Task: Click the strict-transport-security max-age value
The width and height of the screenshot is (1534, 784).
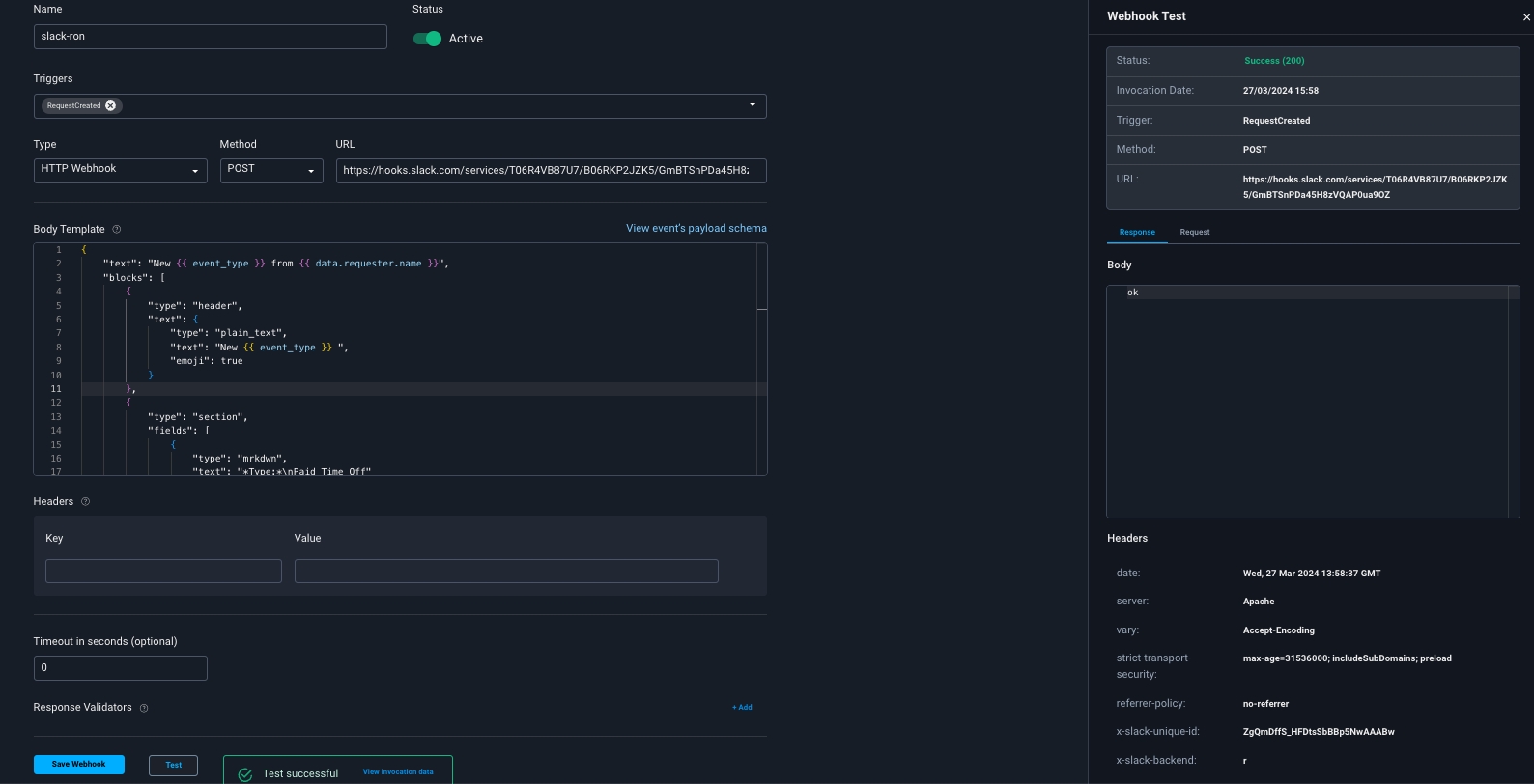Action: (x=1348, y=658)
